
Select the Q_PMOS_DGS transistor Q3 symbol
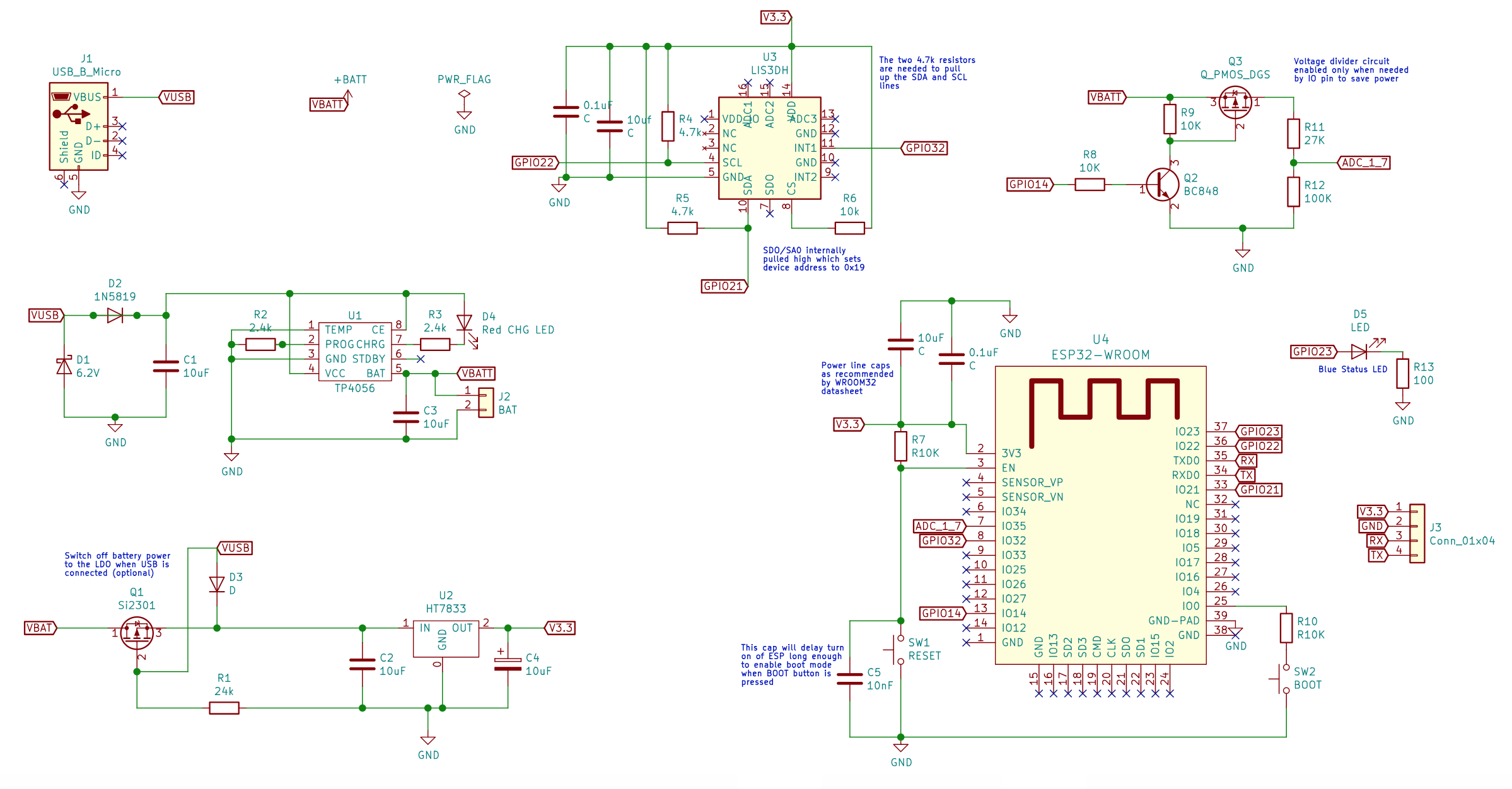tap(1235, 103)
